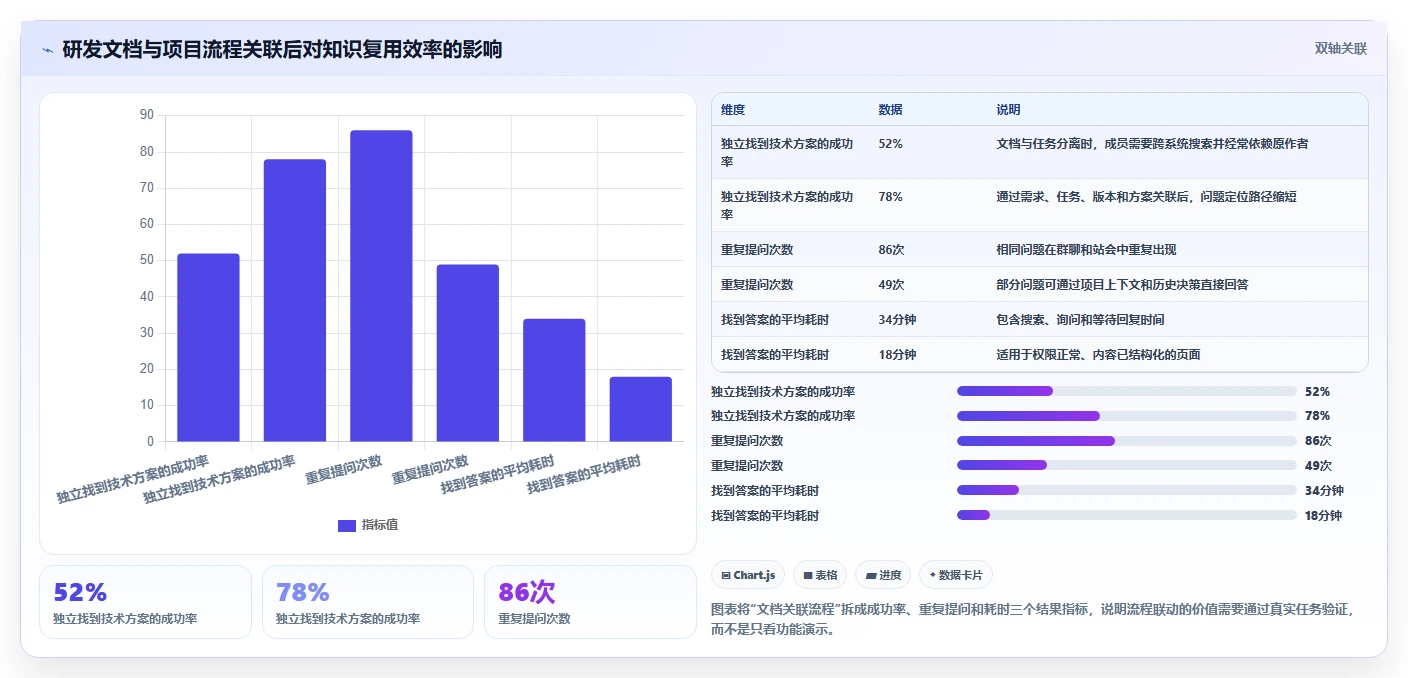
Task: Click the 说明 column header
Action: (1008, 110)
